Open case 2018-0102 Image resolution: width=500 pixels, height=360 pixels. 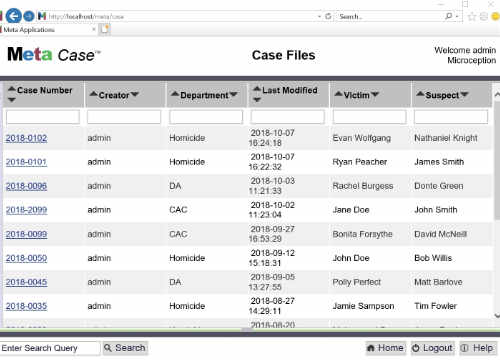pos(26,138)
